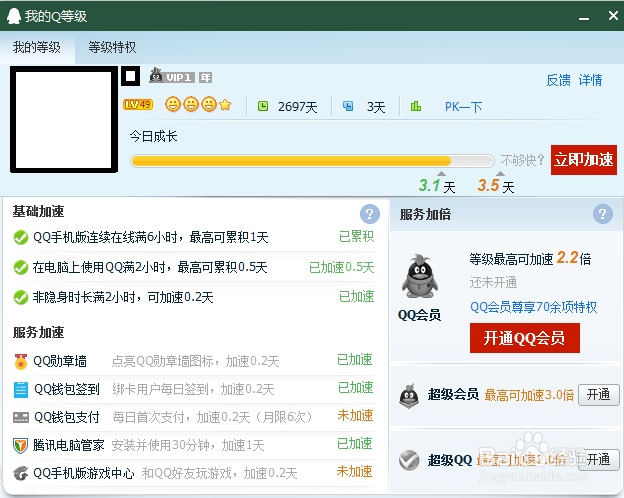Screen dimensions: 624x498
Task: Minimize the 我的Q等级 window
Action: tap(584, 18)
